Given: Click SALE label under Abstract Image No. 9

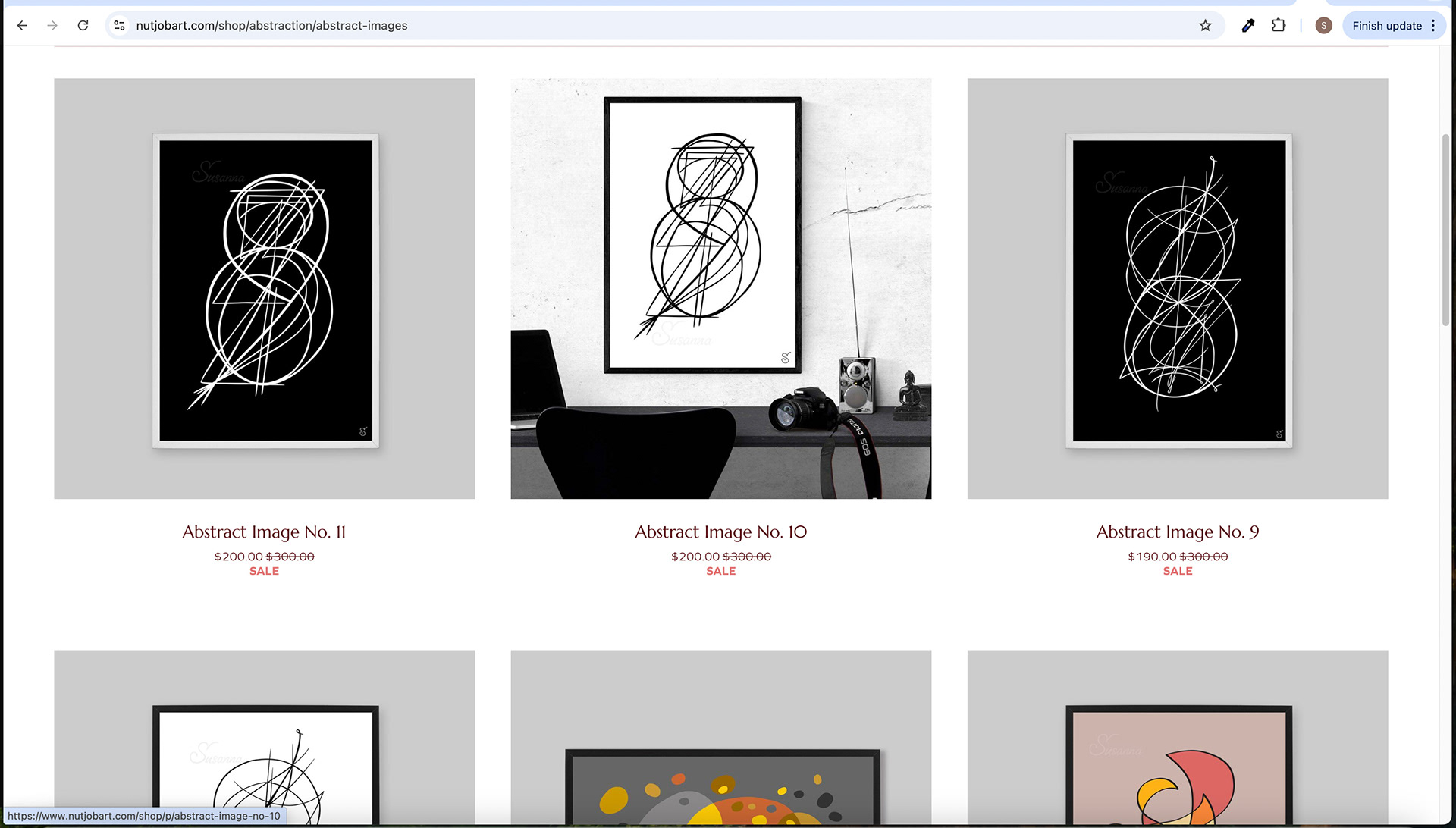Looking at the screenshot, I should click(x=1178, y=571).
